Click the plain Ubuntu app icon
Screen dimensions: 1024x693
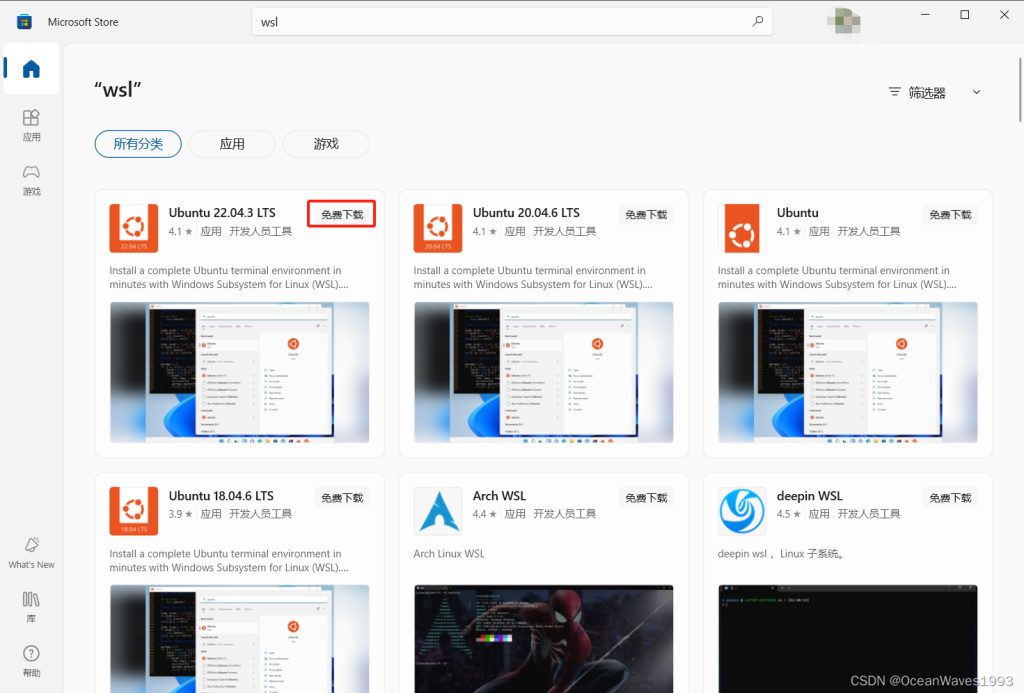coord(742,228)
